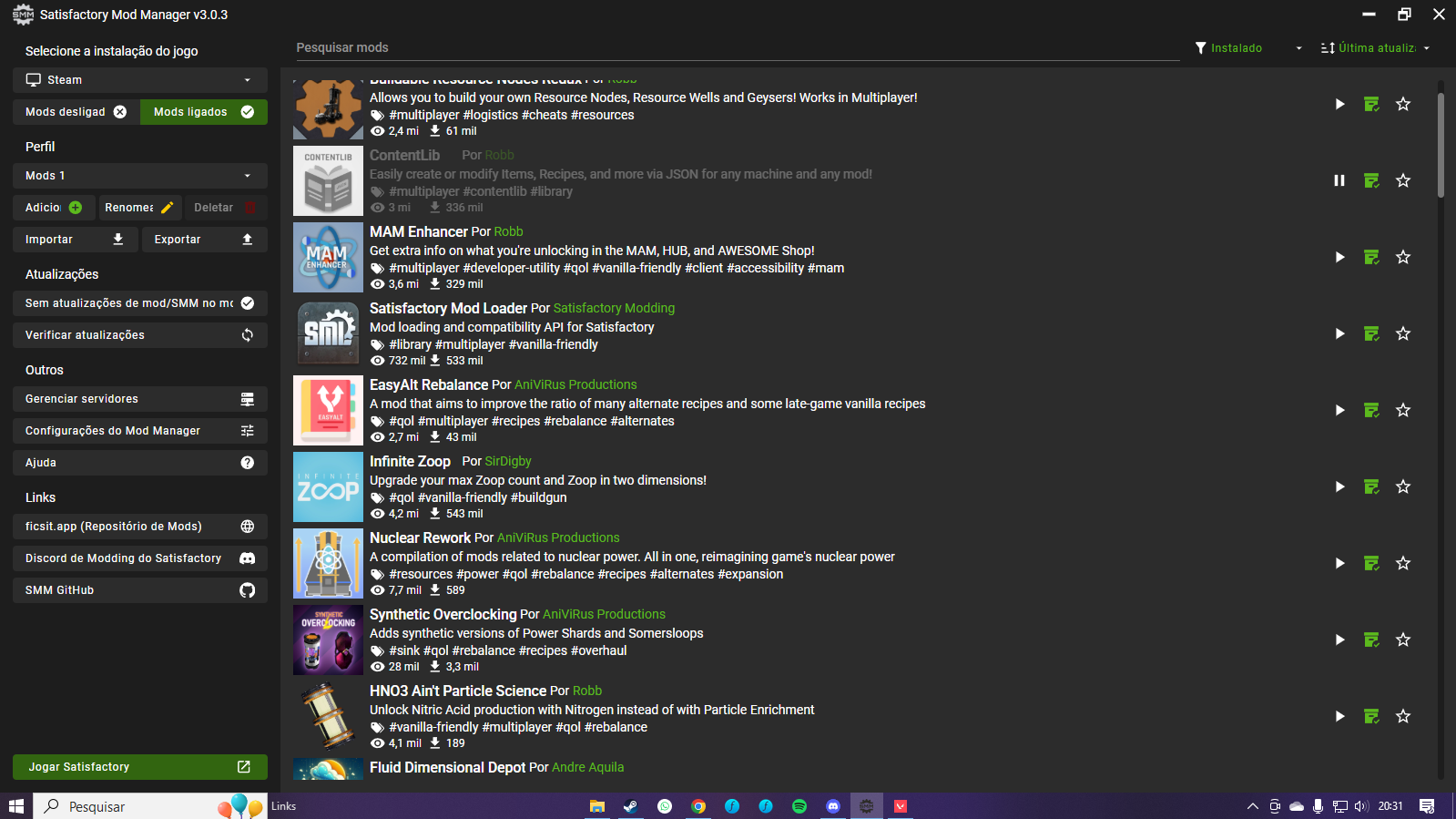Add a new profile with Adicionar
1456x819 pixels.
click(x=54, y=208)
